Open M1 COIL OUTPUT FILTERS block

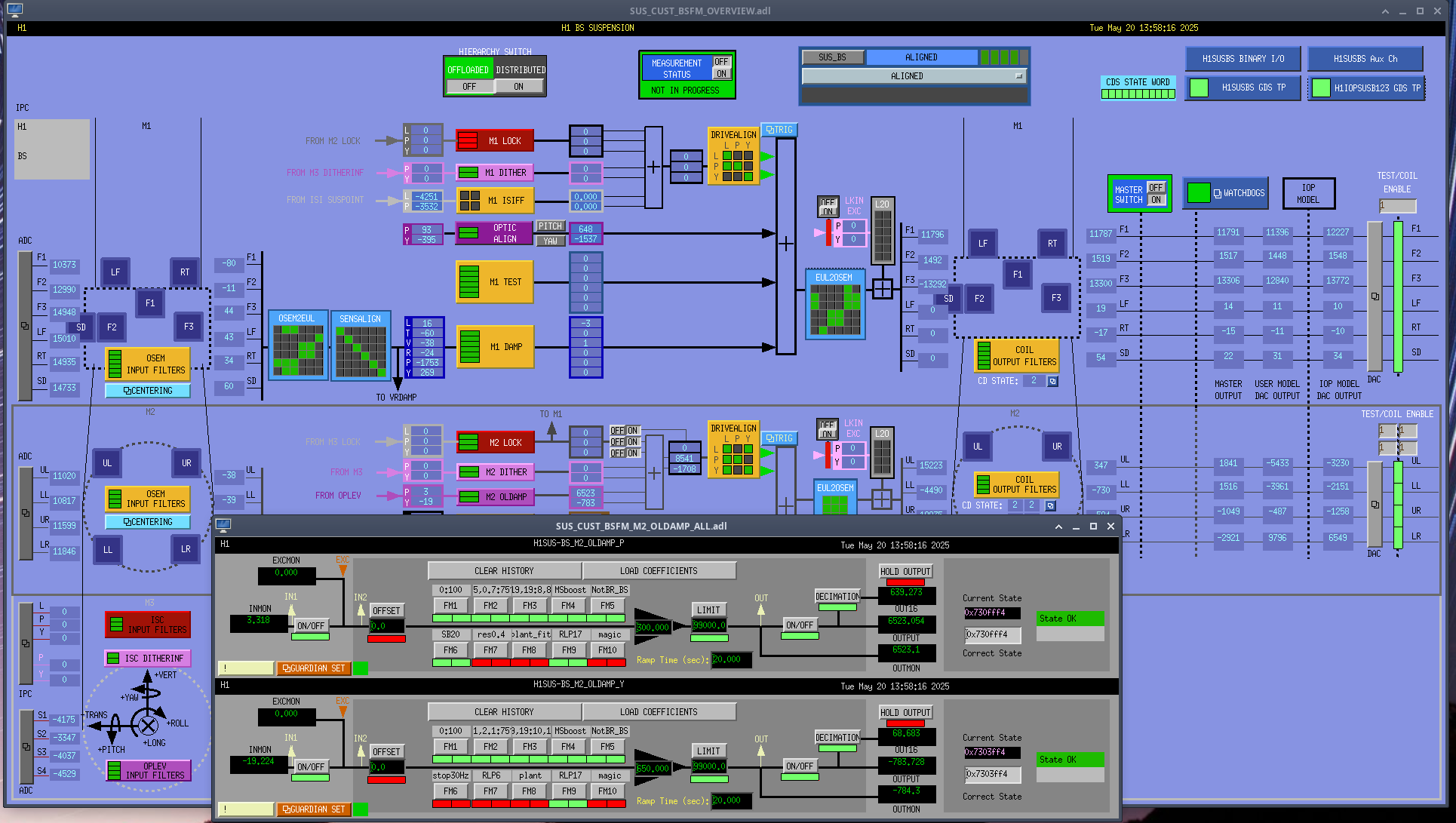tap(1017, 355)
